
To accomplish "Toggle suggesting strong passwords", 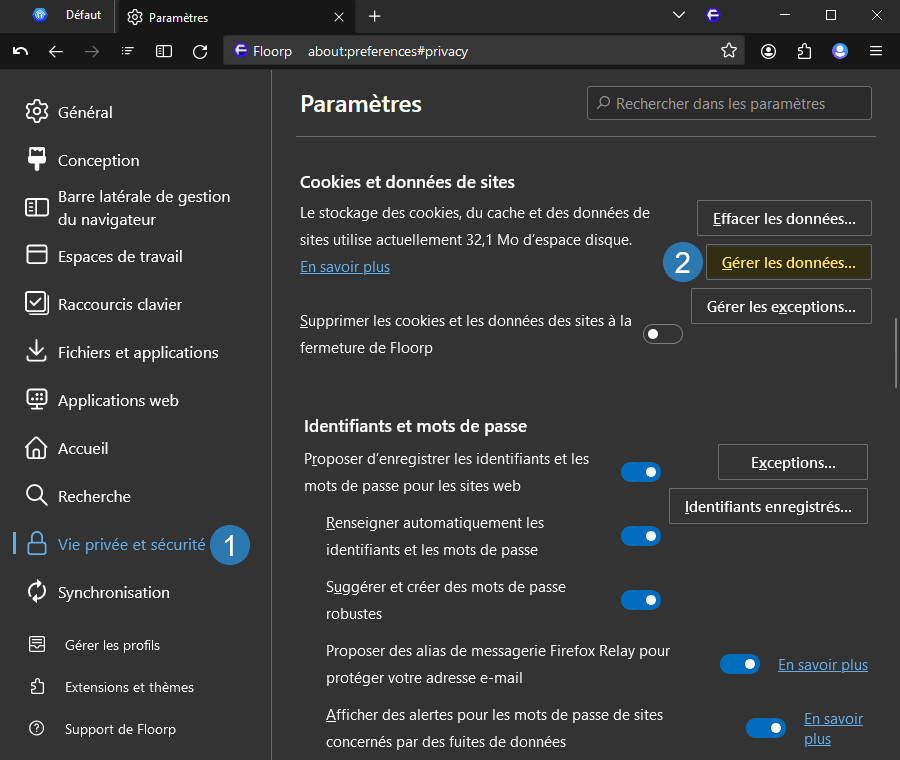I will click(641, 600).
